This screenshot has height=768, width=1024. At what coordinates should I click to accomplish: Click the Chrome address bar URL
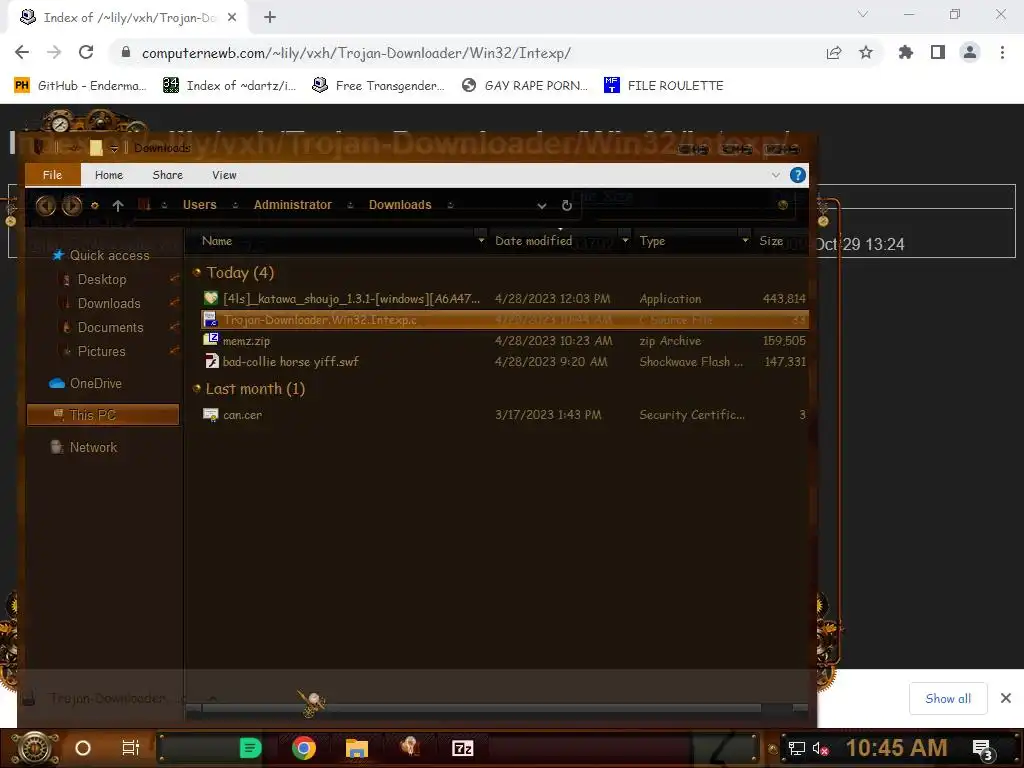coord(356,53)
